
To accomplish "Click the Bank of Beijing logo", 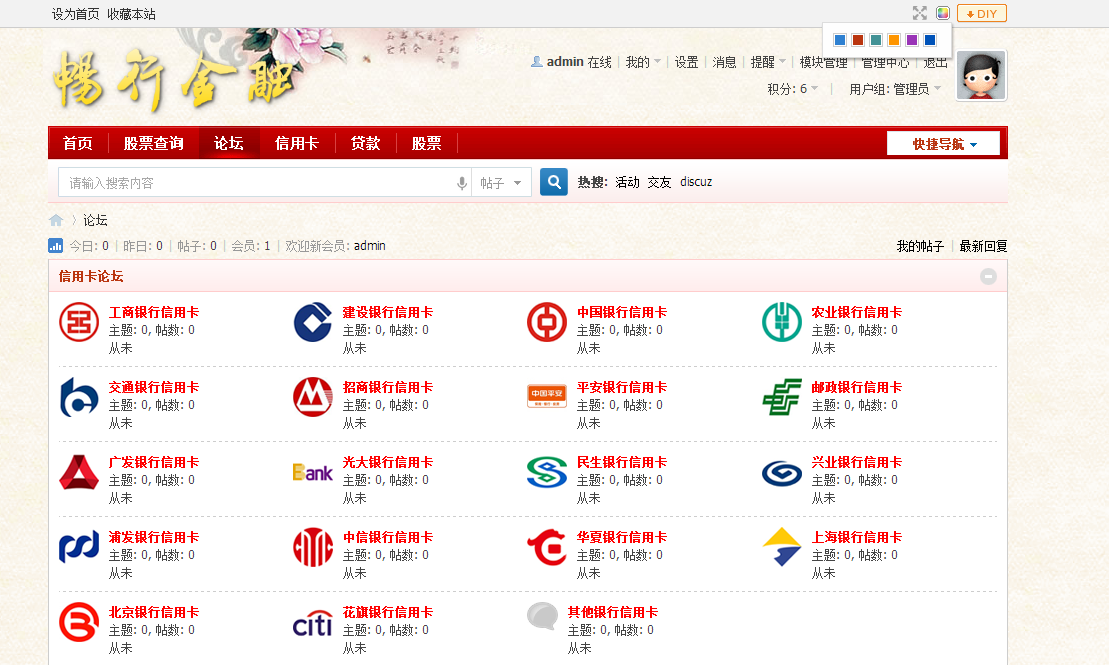I will point(79,622).
